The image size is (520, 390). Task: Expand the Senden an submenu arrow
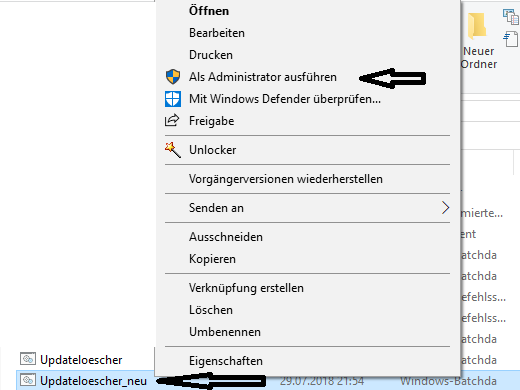click(445, 208)
